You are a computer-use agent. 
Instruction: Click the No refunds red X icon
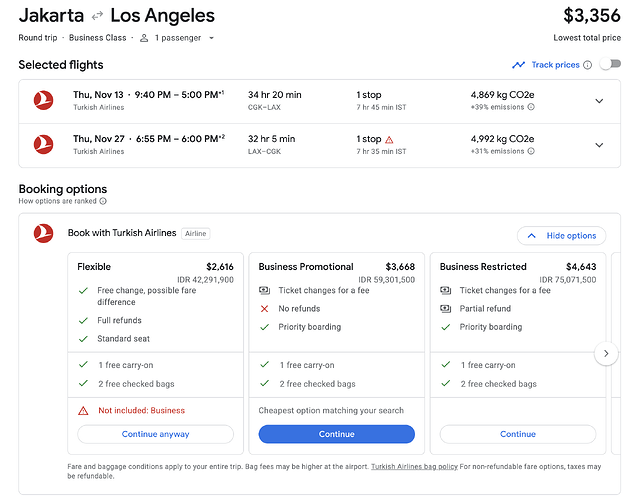pos(264,309)
